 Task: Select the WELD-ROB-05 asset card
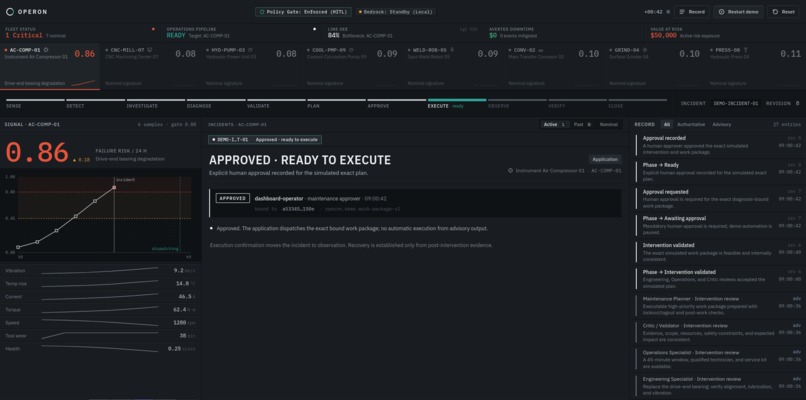click(x=453, y=66)
